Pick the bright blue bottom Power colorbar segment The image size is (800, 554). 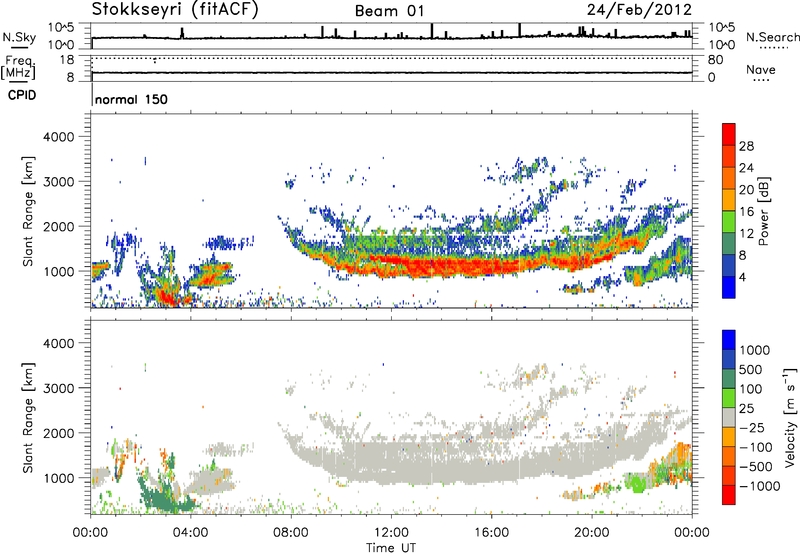tap(729, 287)
